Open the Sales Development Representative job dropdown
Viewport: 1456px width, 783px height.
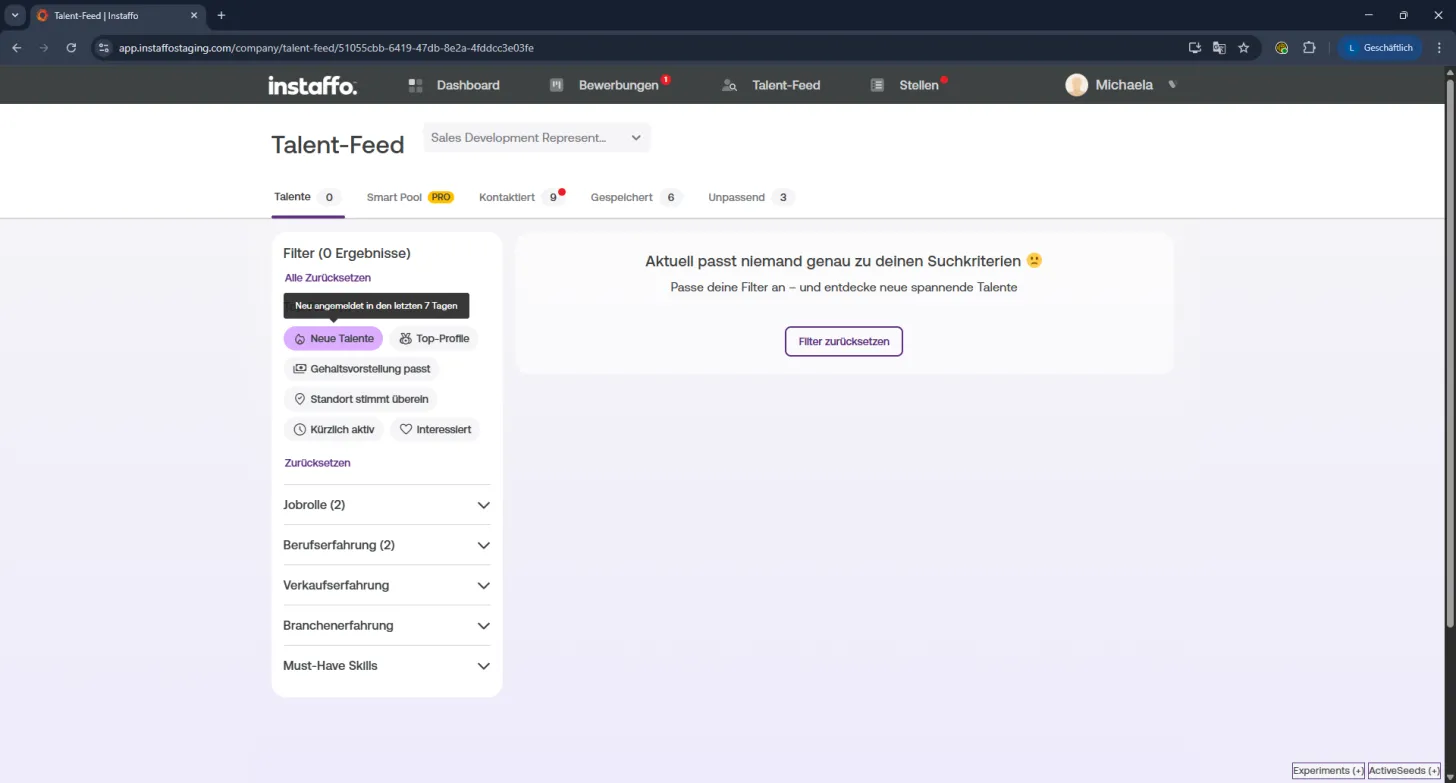(537, 138)
